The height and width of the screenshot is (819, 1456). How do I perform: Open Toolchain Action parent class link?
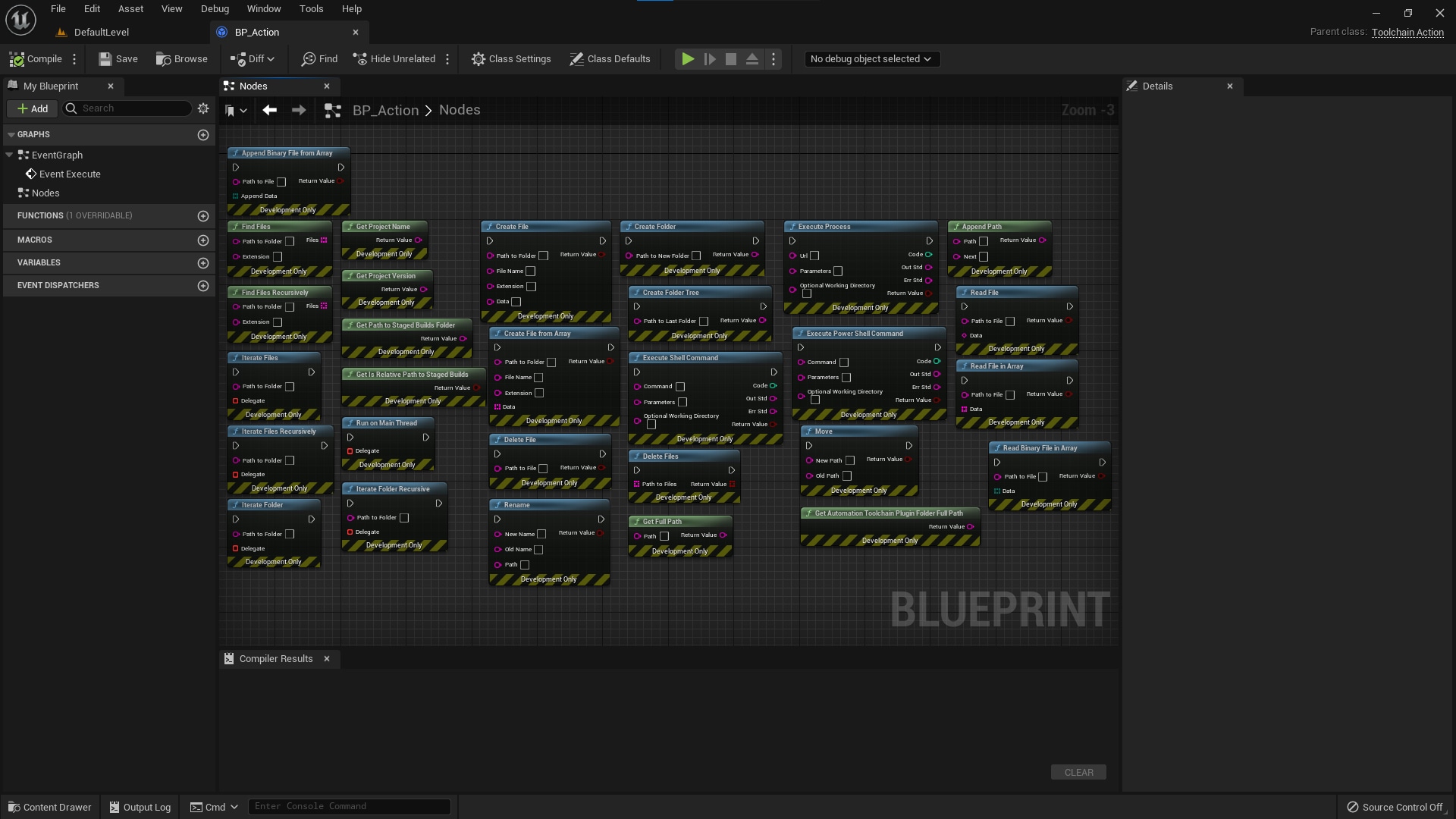tap(1407, 33)
